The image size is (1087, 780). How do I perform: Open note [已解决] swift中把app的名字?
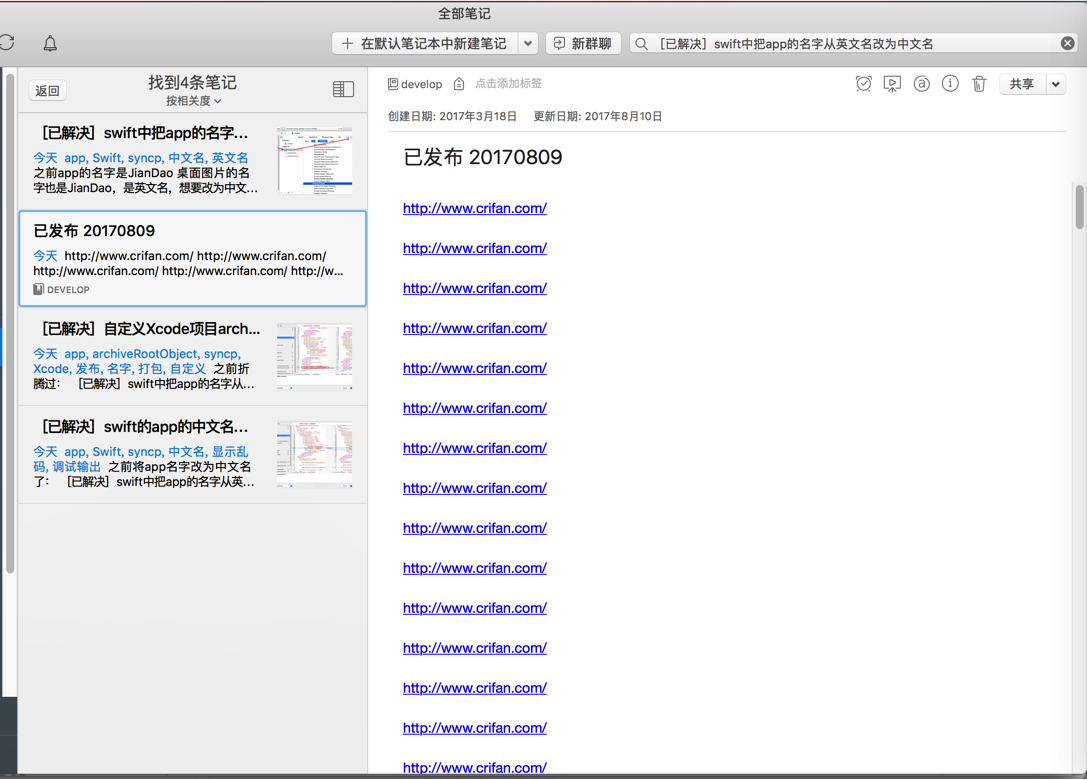[193, 162]
